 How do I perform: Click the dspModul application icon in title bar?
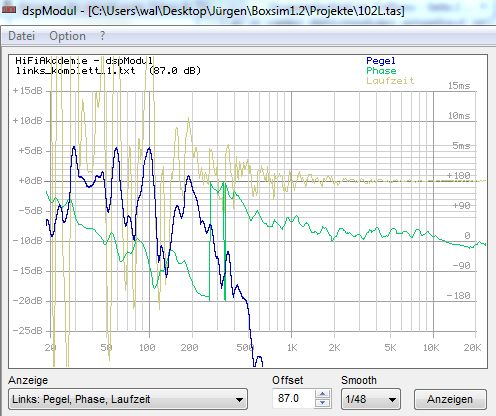click(9, 10)
